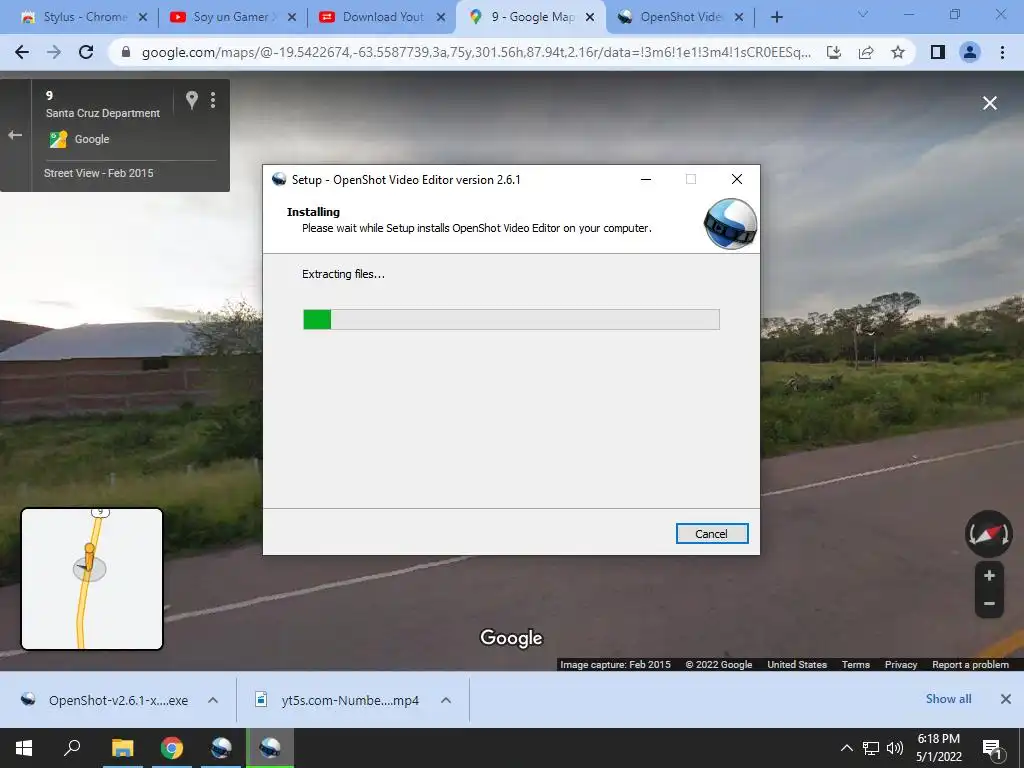The image size is (1024, 768).
Task: Click the active OpenShot setup taskbar icon
Action: point(270,748)
